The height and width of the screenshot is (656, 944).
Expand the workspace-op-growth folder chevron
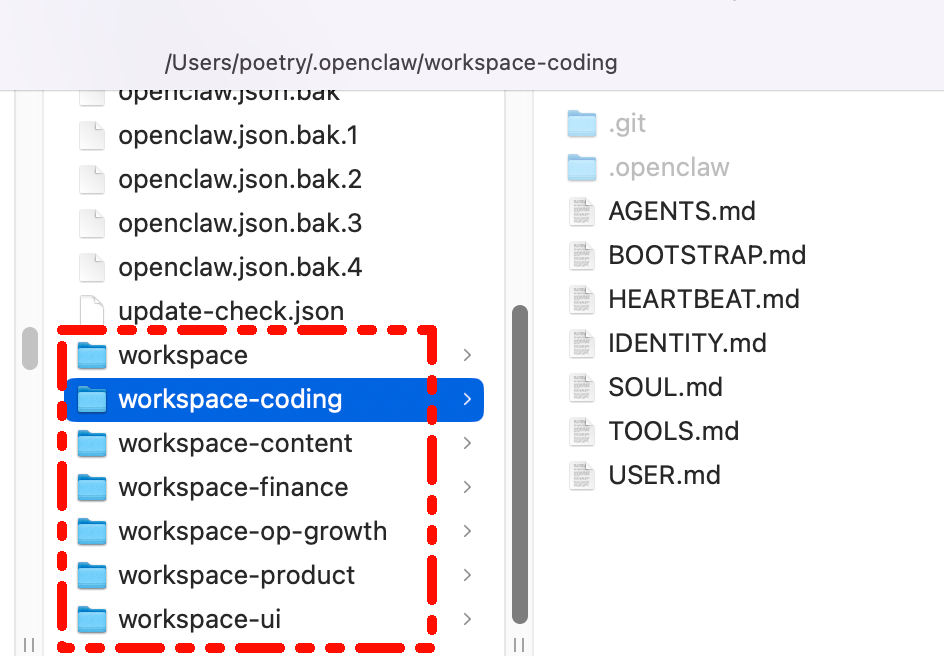click(467, 532)
